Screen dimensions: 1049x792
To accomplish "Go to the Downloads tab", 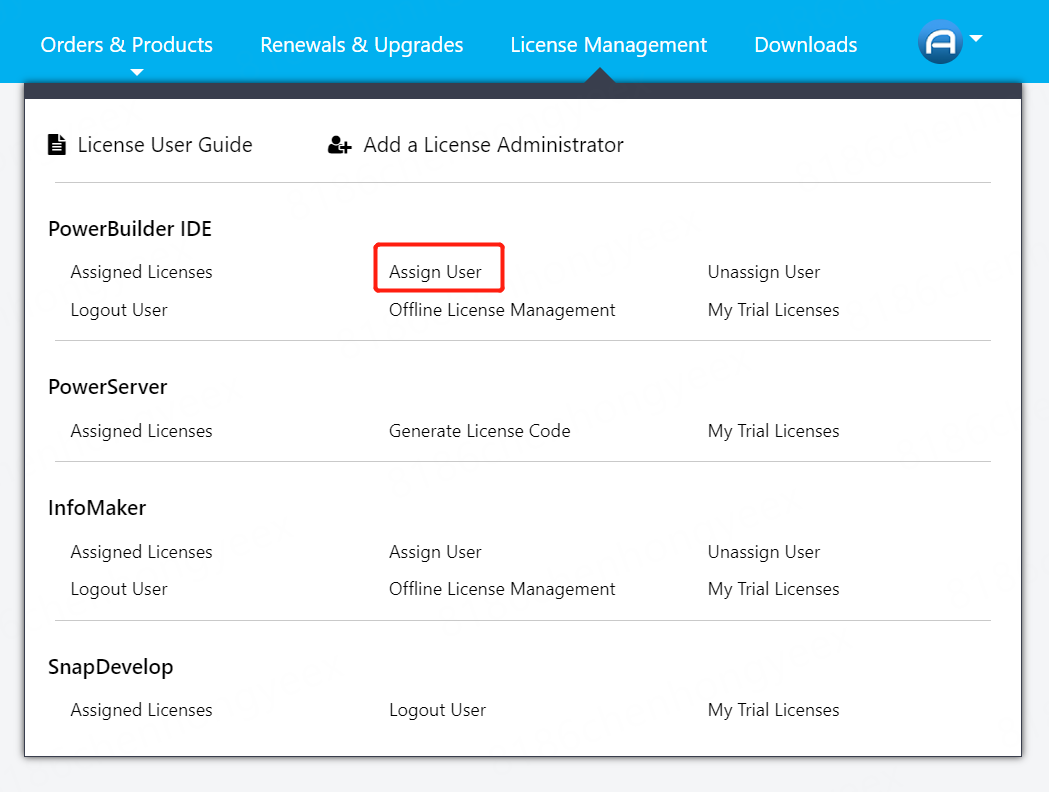I will [x=805, y=45].
